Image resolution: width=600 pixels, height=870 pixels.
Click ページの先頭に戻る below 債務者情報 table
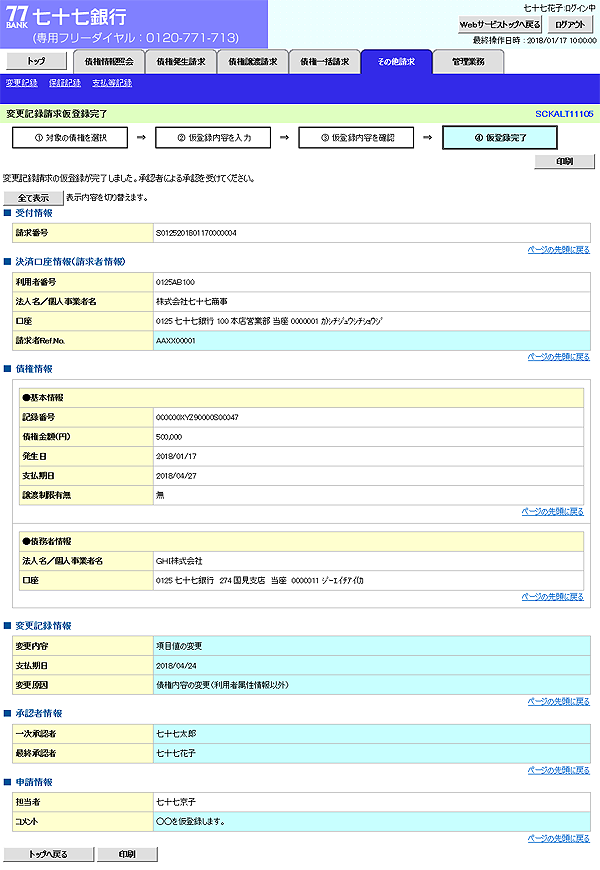pos(553,597)
